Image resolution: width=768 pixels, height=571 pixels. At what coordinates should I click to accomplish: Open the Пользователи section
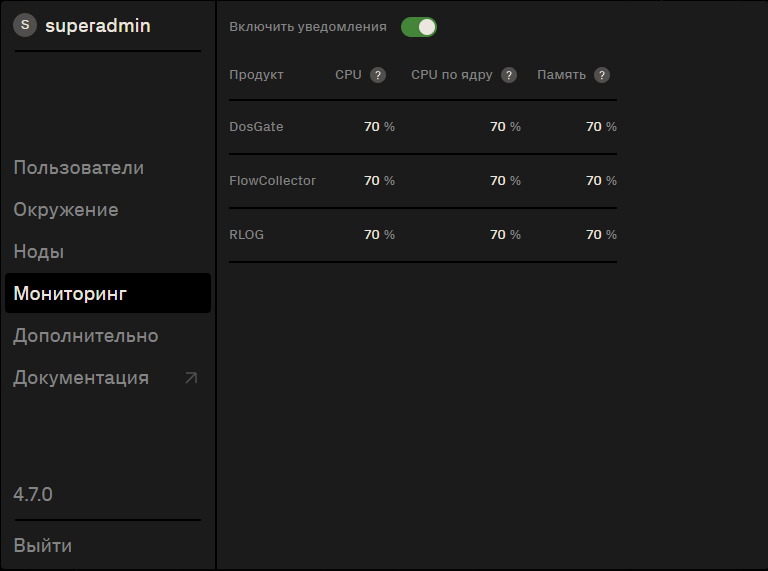point(79,168)
